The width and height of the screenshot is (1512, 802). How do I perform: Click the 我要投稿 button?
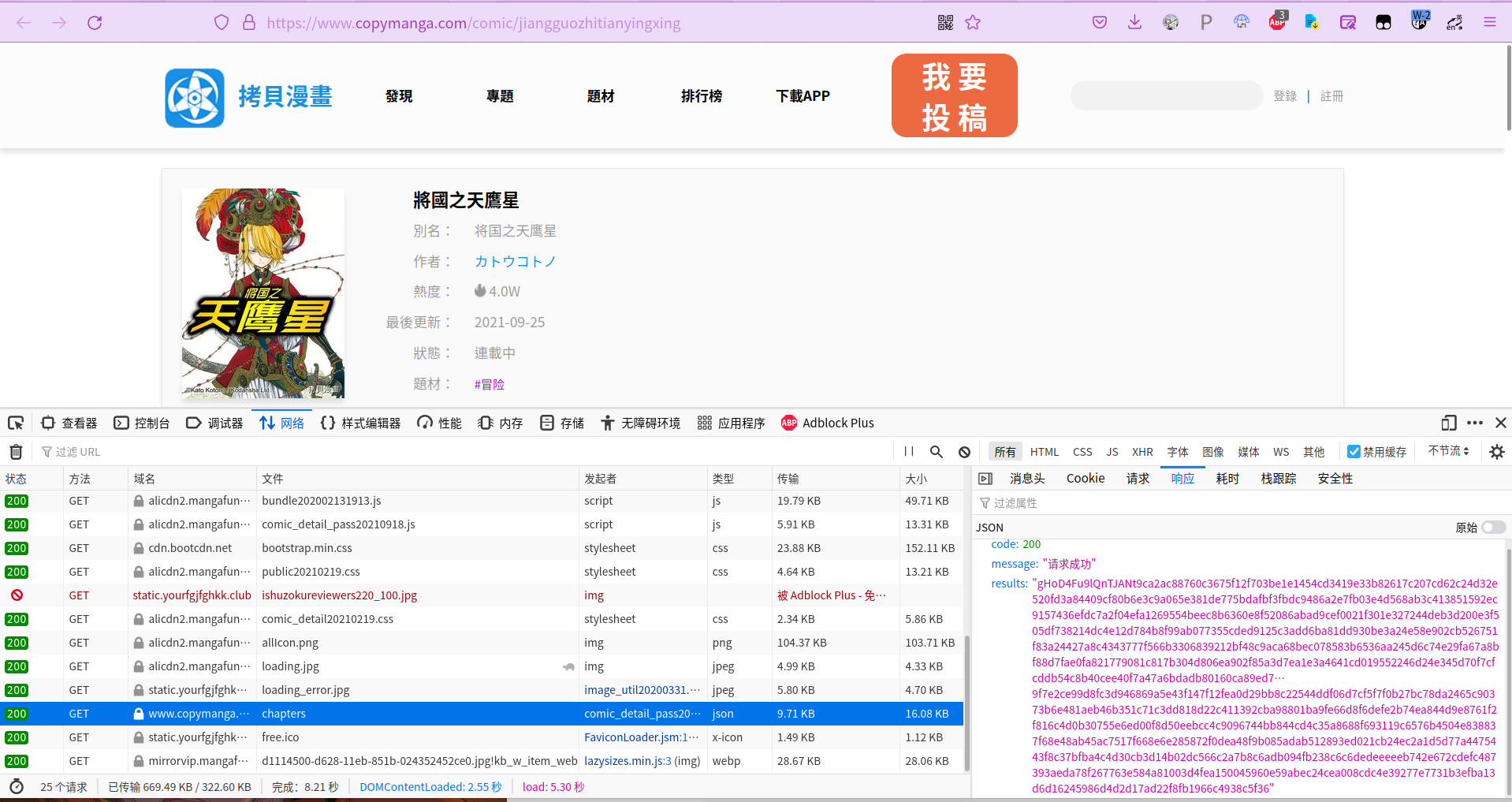click(x=954, y=95)
